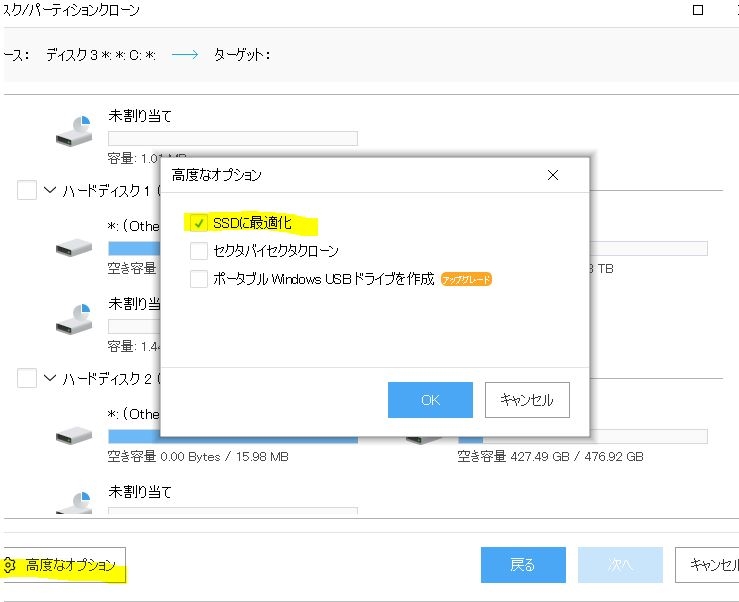Click the gear icon beside 高度なオプション
The image size is (739, 602).
pyautogui.click(x=9, y=565)
